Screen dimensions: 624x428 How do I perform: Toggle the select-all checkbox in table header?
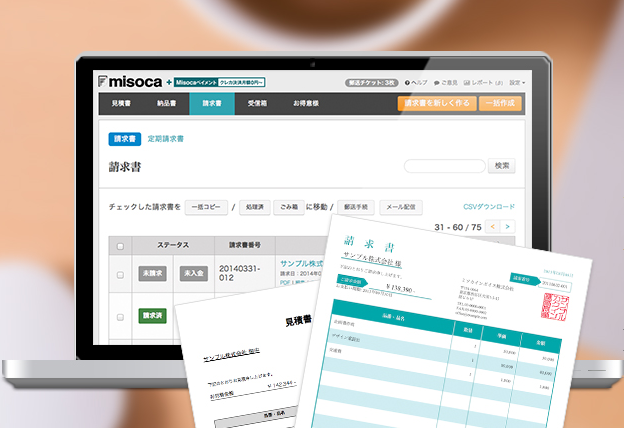[x=121, y=245]
